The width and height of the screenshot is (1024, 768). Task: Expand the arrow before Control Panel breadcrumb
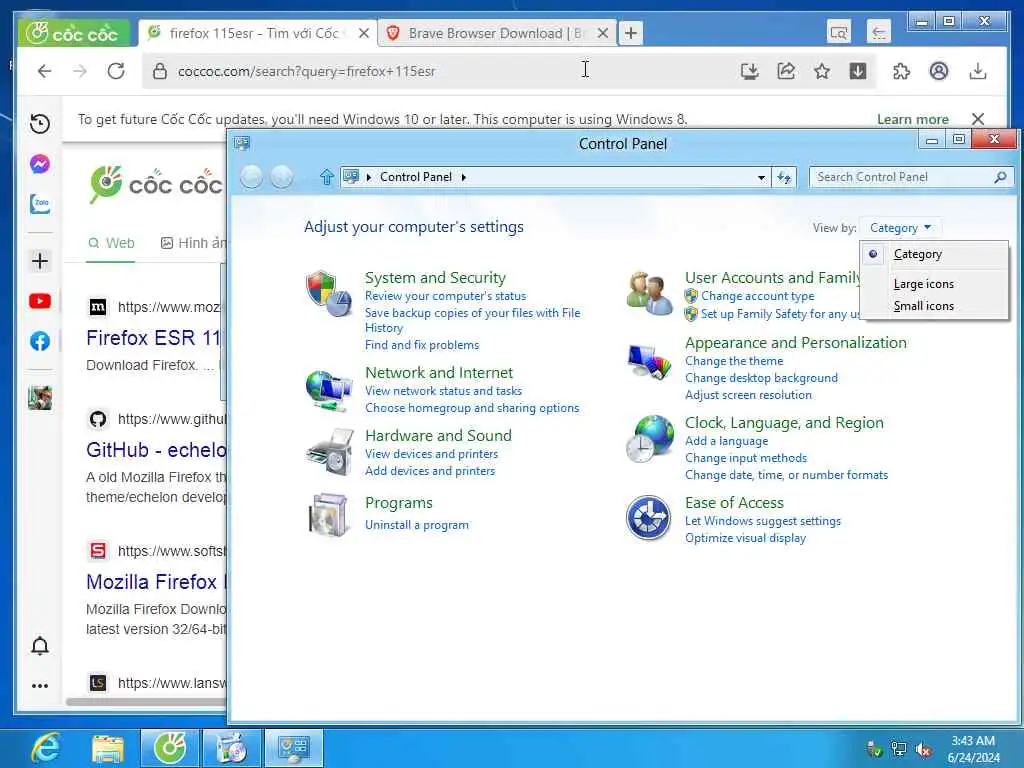click(x=369, y=177)
